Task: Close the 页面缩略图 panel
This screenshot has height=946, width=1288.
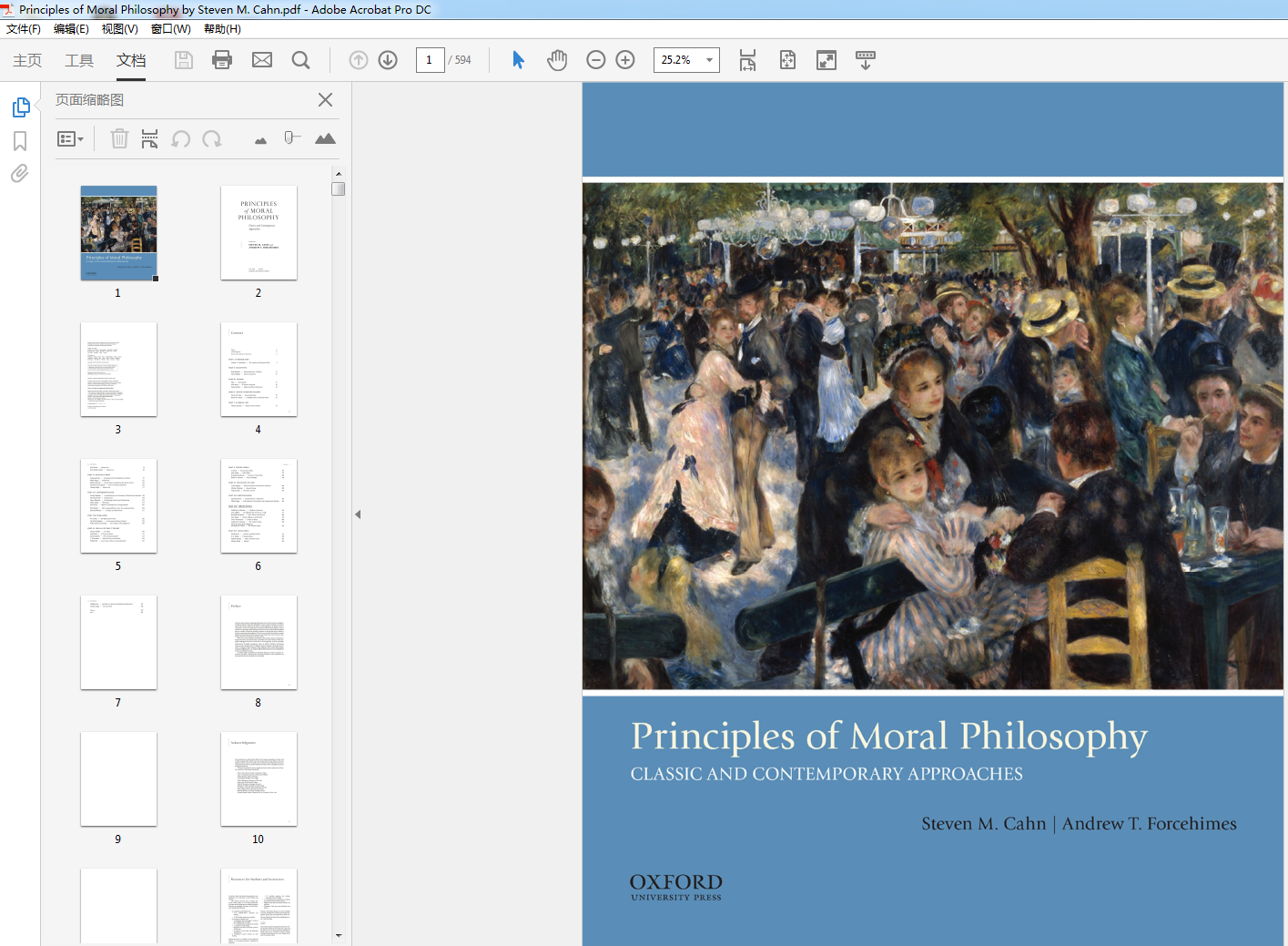Action: 325,100
